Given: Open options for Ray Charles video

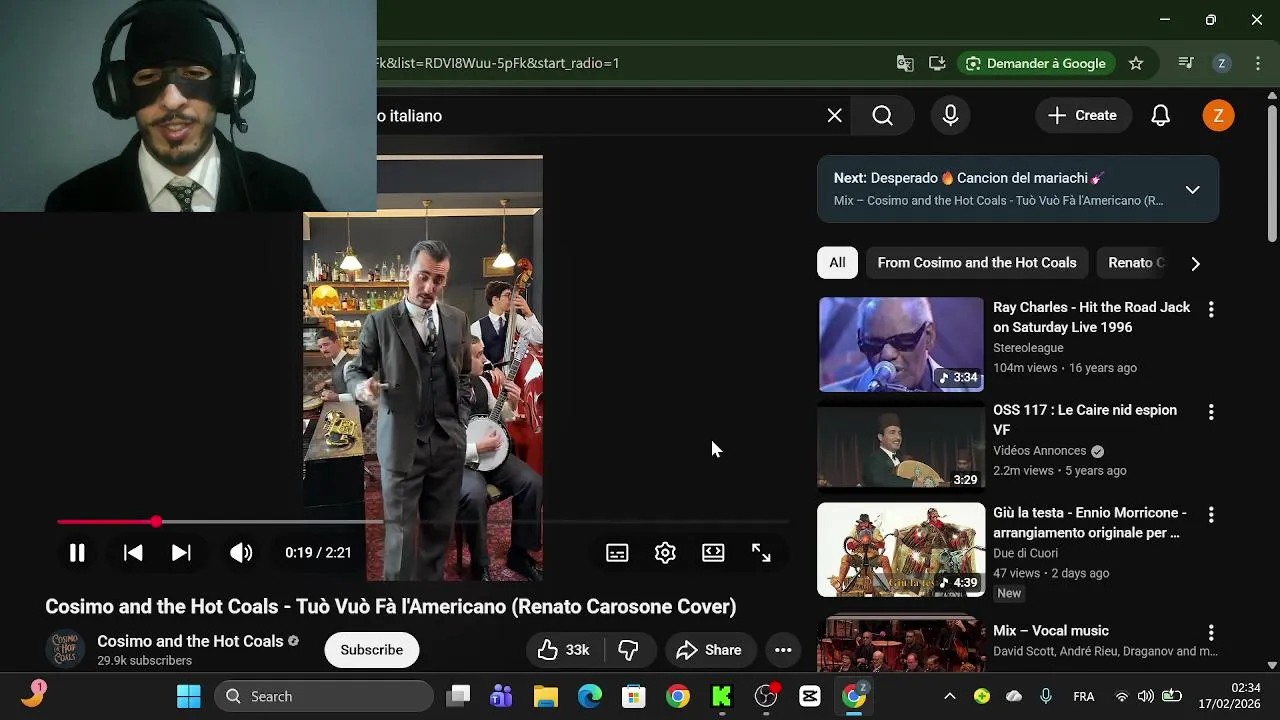Looking at the screenshot, I should point(1211,310).
